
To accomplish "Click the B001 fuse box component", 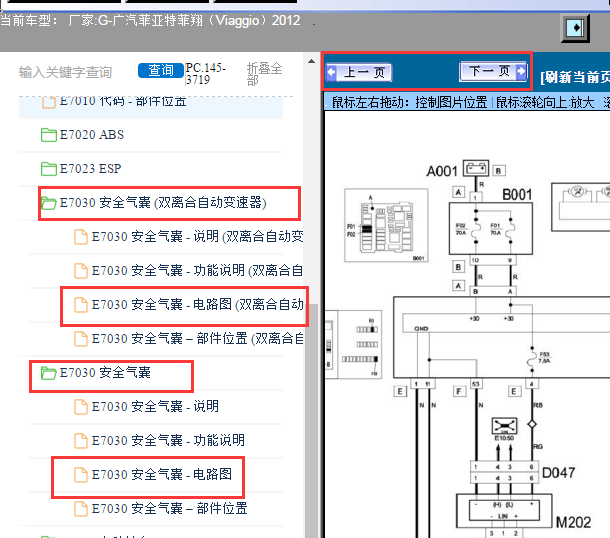I will (x=491, y=228).
